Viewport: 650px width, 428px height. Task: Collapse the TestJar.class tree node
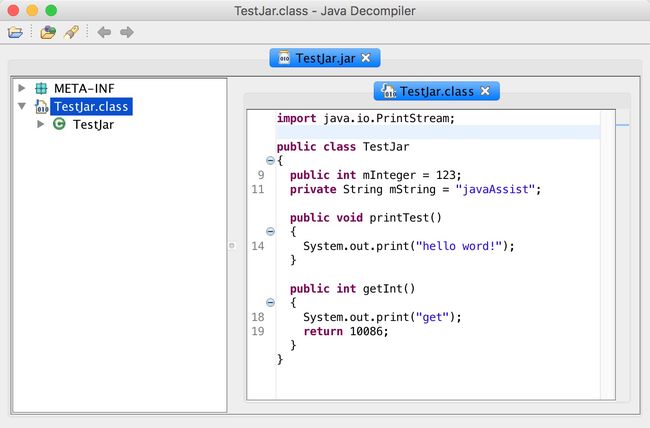[22, 106]
